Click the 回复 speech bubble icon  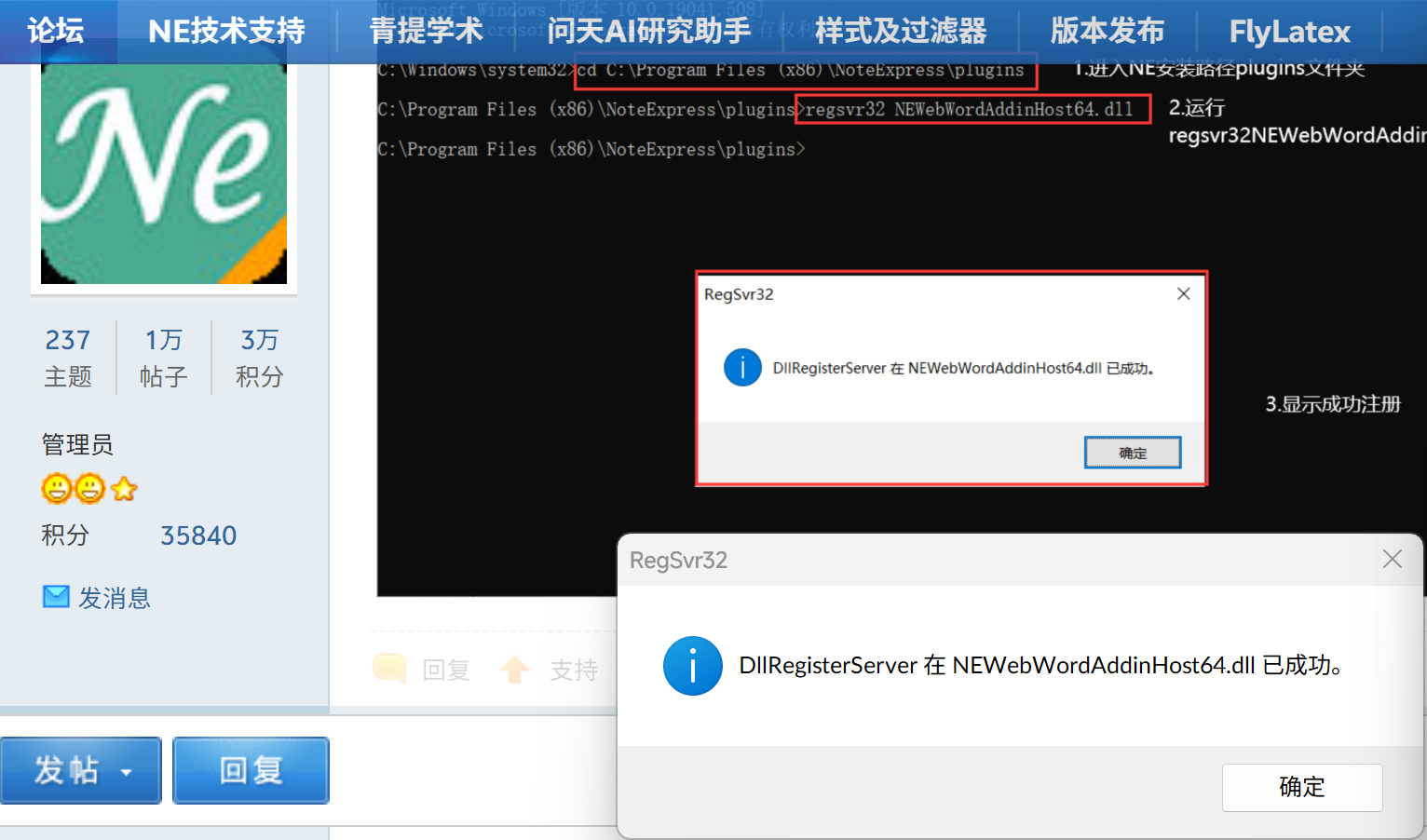[389, 669]
